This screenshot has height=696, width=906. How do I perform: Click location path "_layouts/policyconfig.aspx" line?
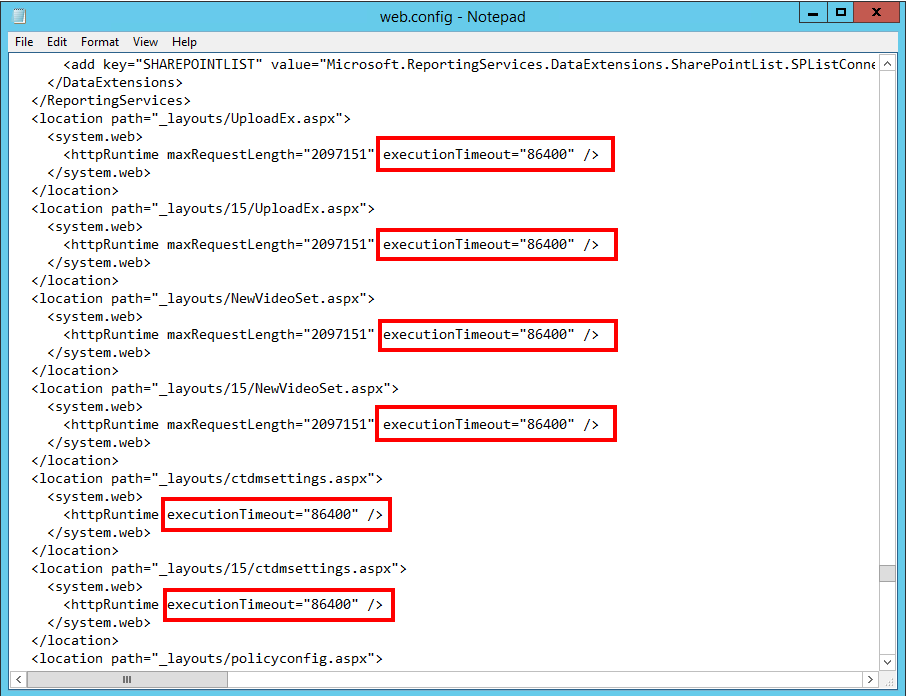coord(207,659)
